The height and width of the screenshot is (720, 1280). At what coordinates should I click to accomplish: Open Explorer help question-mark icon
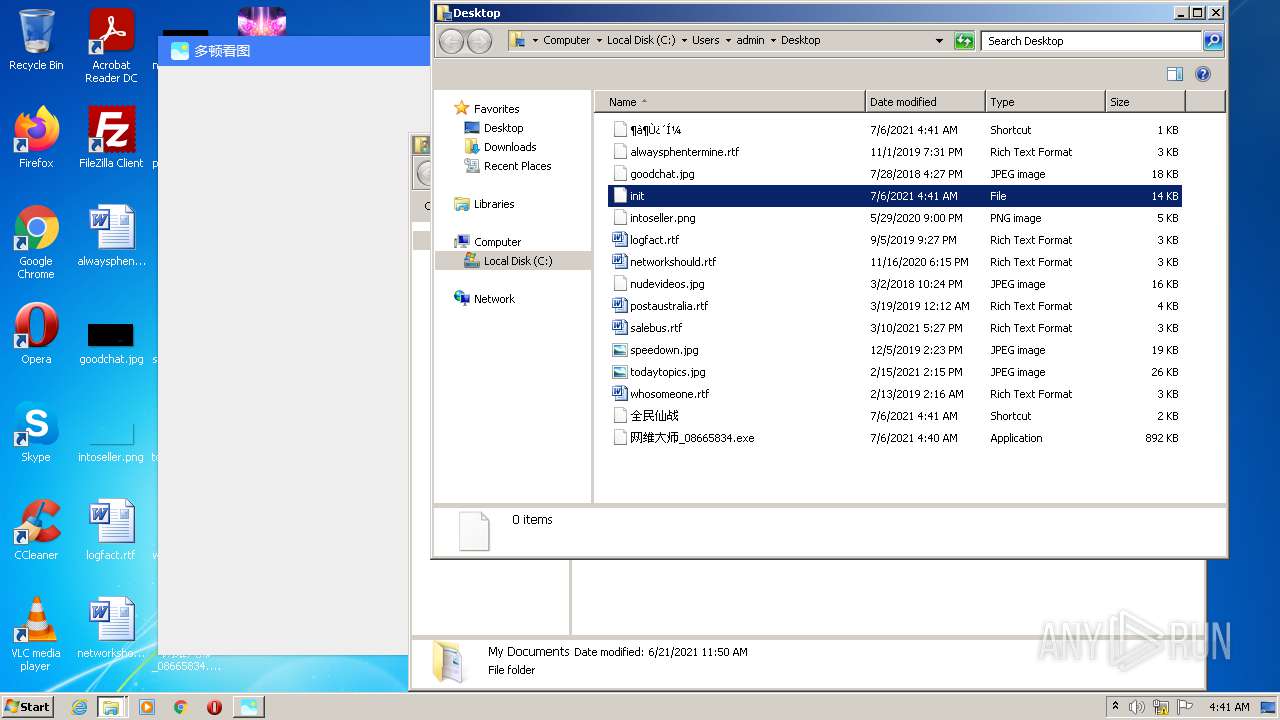tap(1203, 74)
